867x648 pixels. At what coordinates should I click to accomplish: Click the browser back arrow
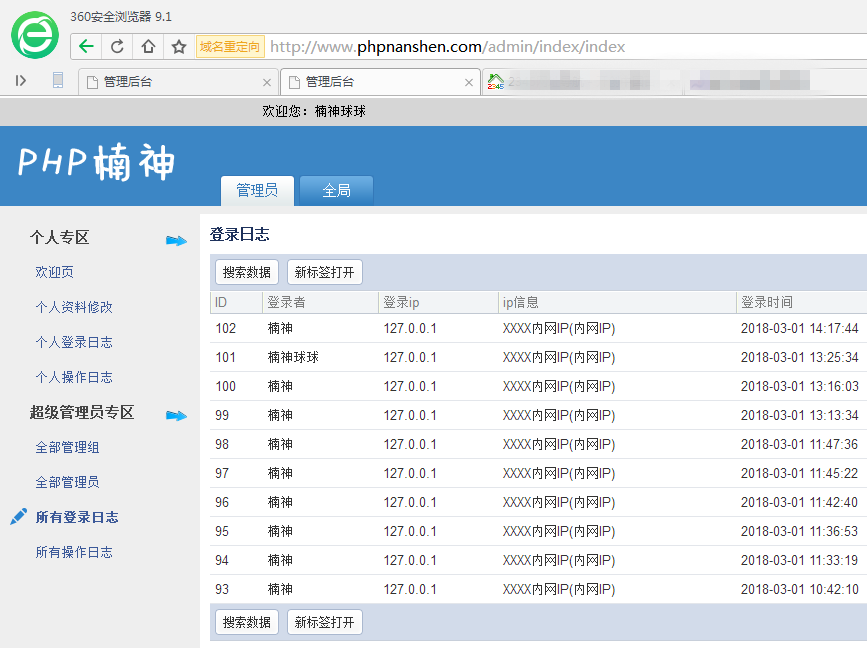click(x=86, y=46)
